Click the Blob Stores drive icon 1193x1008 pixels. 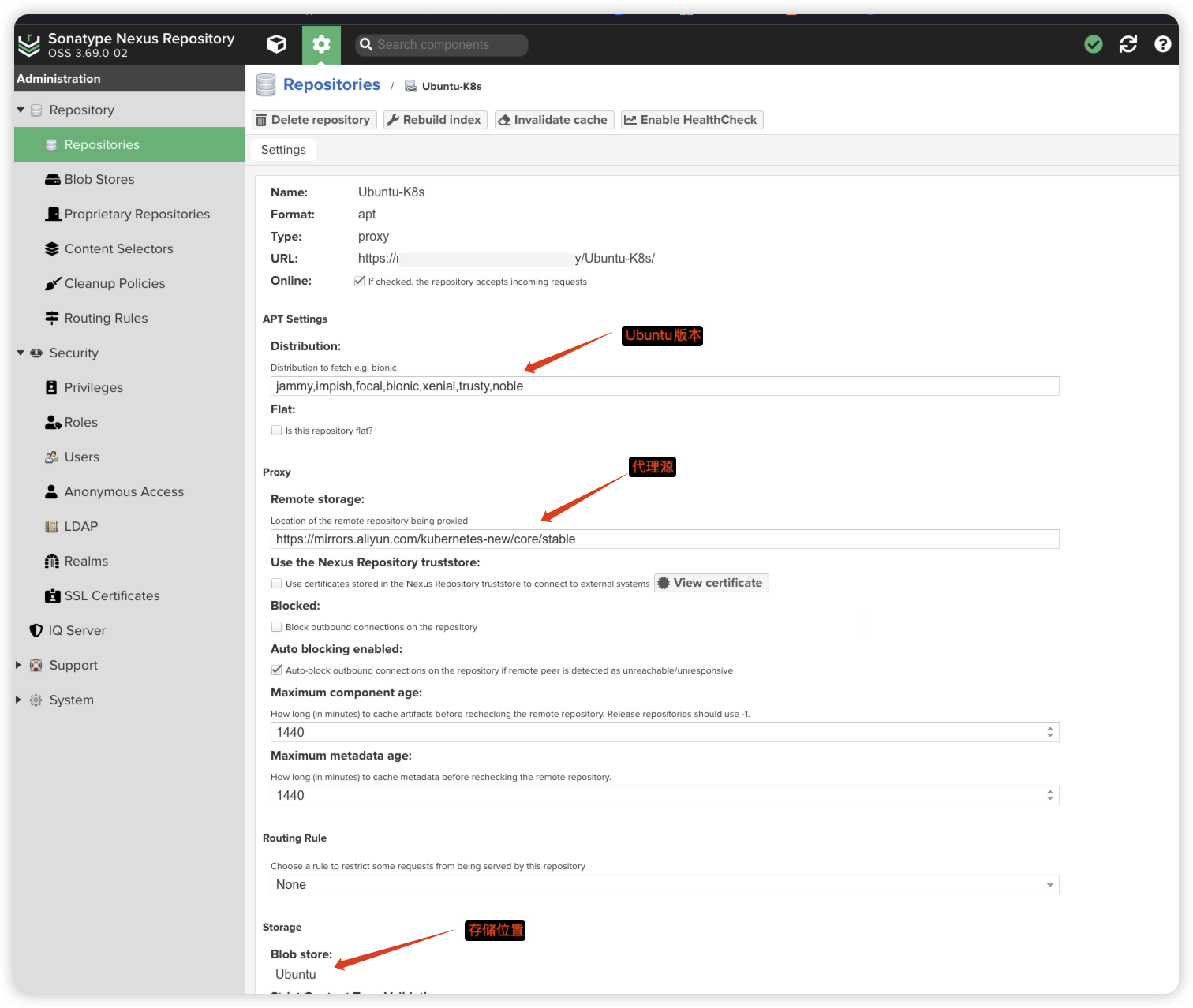(53, 179)
